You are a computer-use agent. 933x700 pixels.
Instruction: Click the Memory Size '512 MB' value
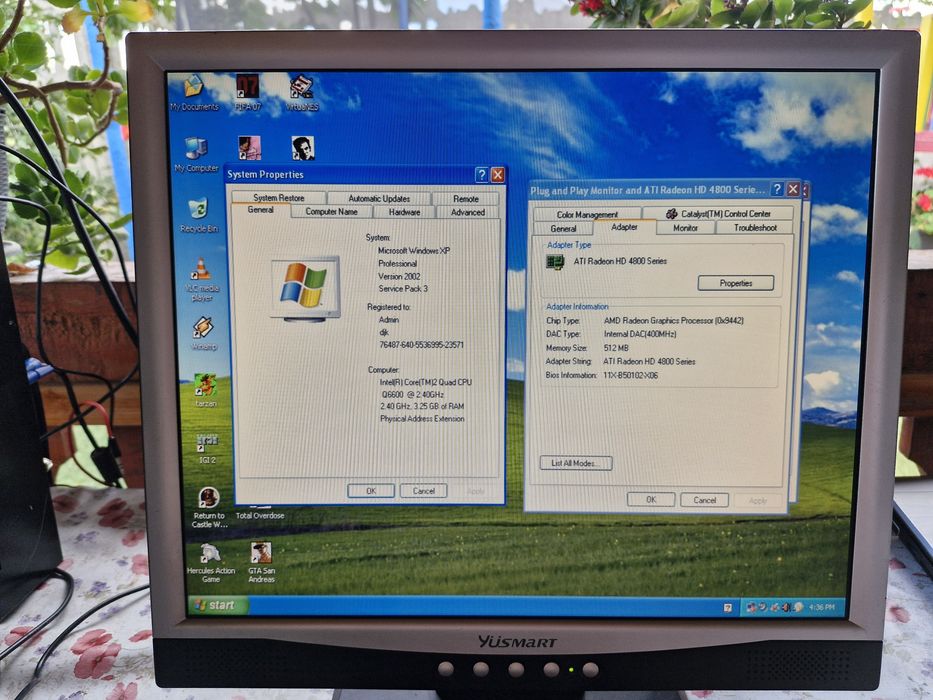pyautogui.click(x=616, y=348)
